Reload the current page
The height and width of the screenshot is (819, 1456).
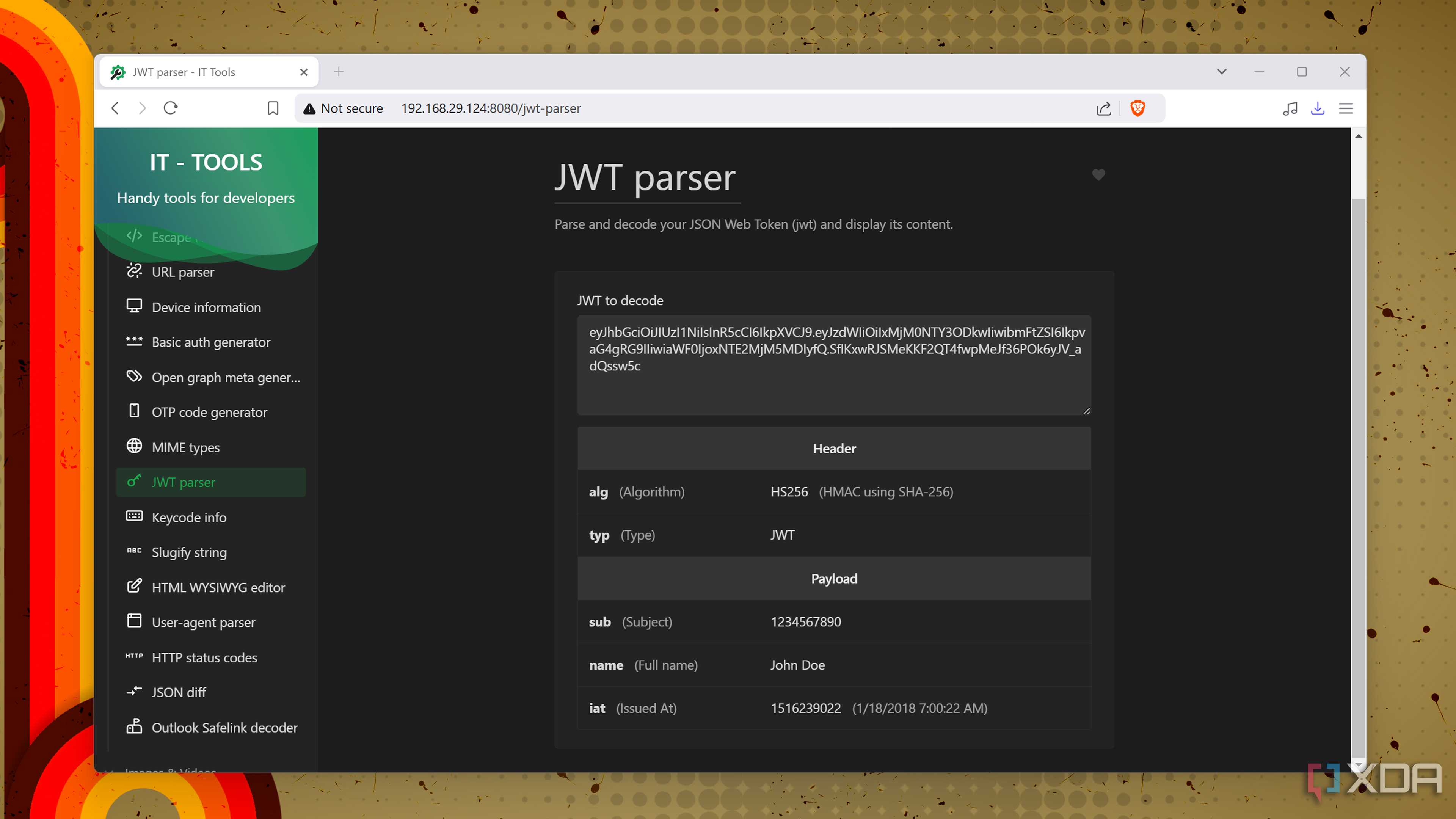[171, 108]
